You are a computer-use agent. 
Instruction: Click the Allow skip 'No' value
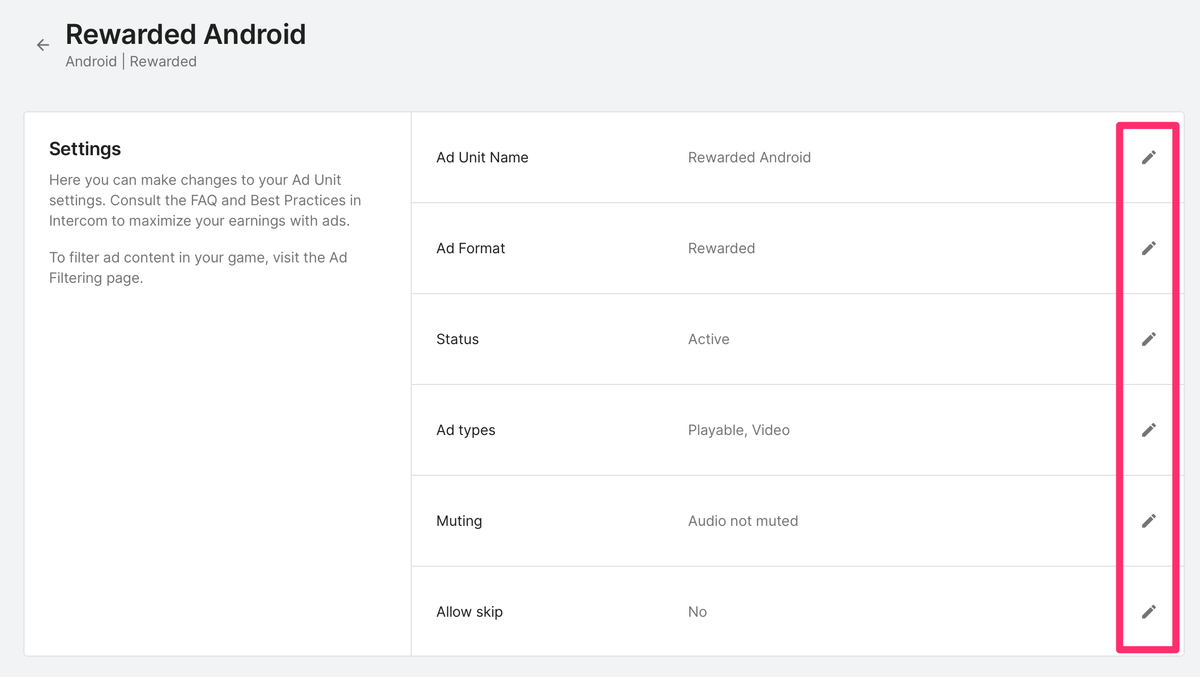(x=697, y=612)
